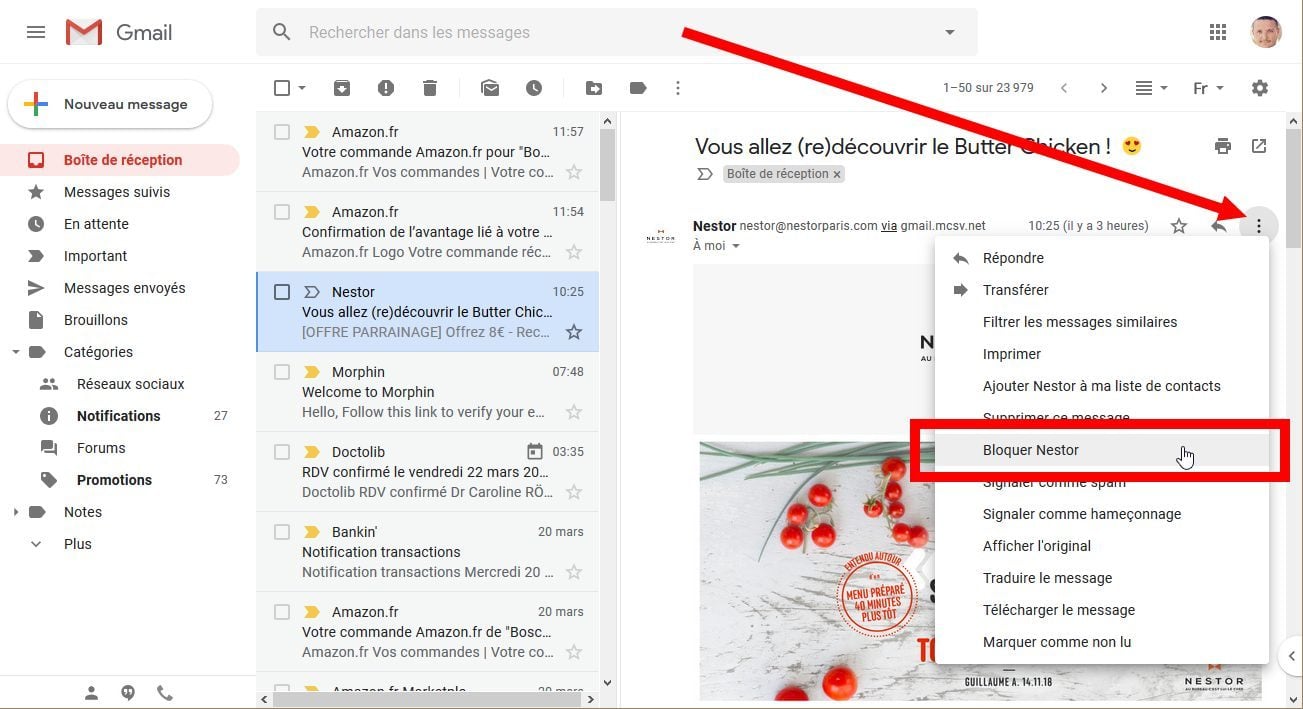
Task: Open labels toolbar icon
Action: coord(638,88)
